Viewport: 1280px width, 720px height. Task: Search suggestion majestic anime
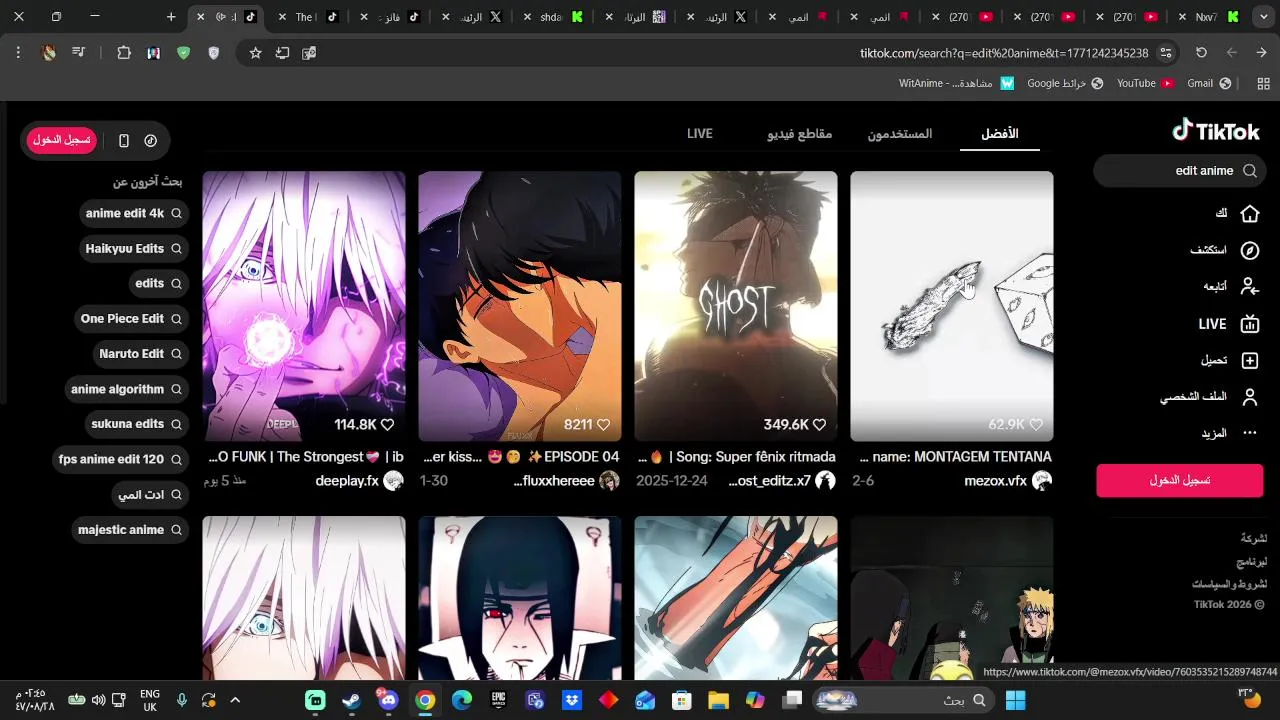[x=130, y=530]
